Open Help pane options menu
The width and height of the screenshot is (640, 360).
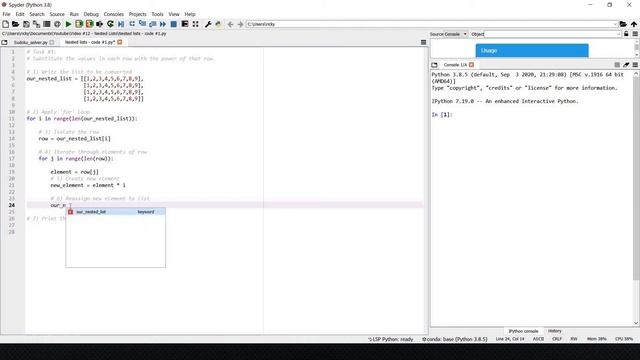(x=635, y=34)
